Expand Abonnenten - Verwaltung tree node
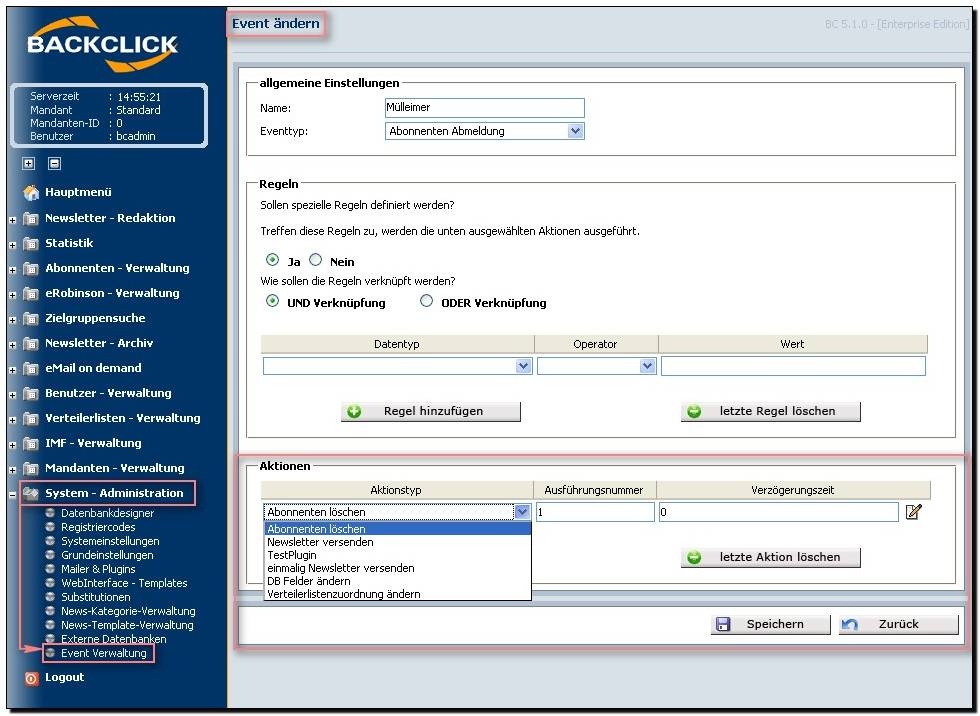The width and height of the screenshot is (980, 716). [x=12, y=270]
